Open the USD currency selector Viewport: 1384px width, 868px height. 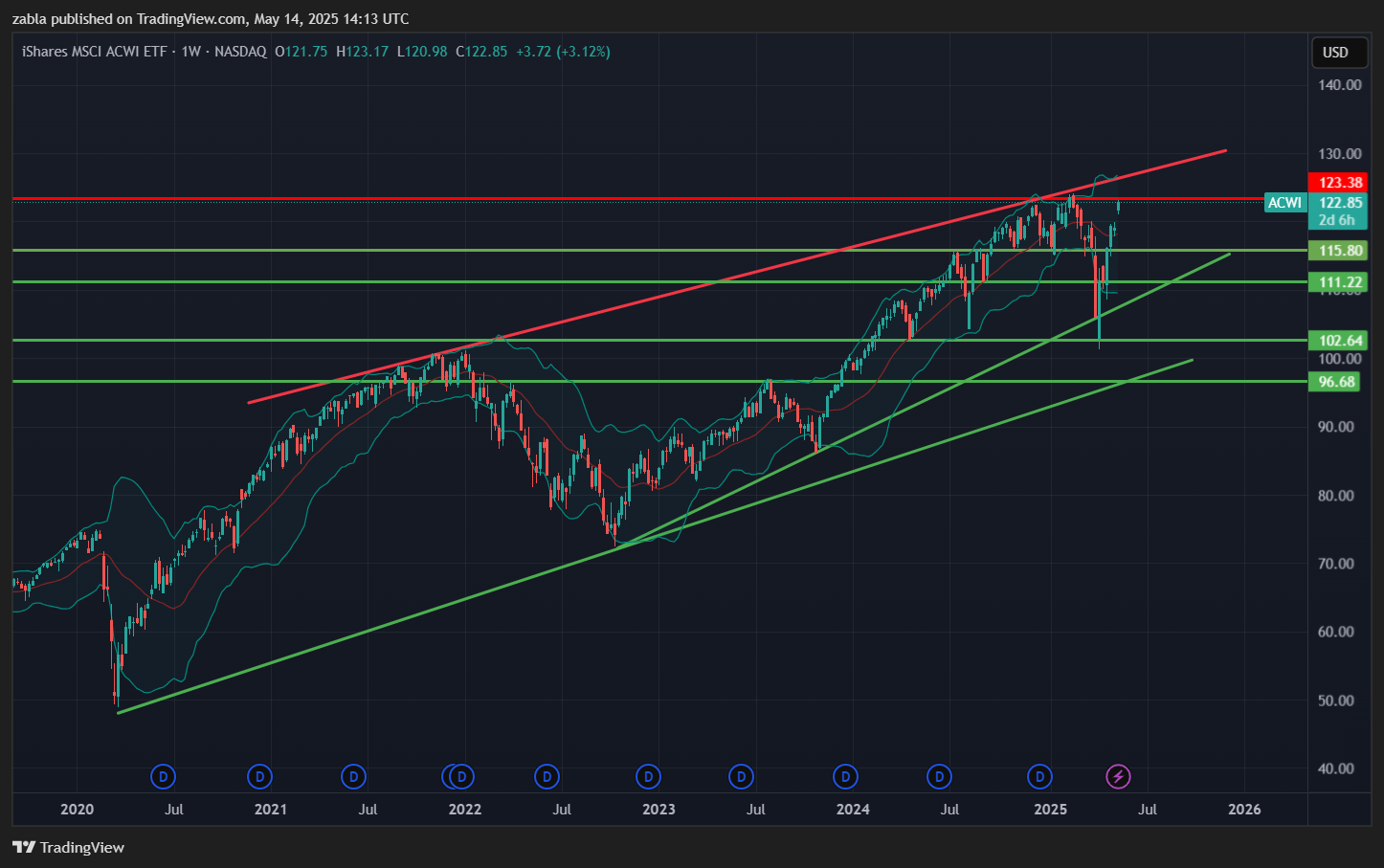click(1335, 53)
